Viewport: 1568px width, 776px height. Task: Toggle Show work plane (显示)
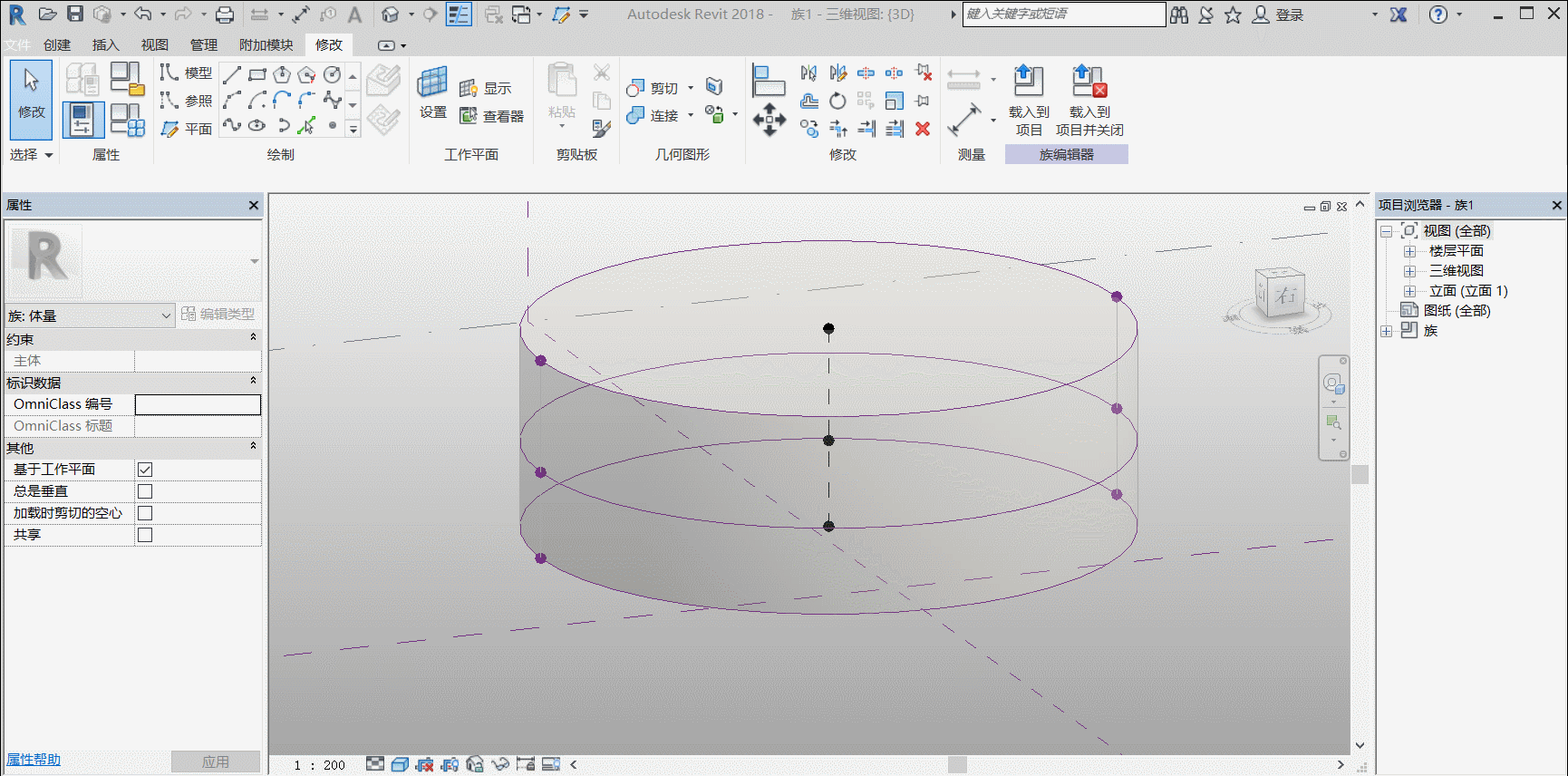tap(486, 88)
